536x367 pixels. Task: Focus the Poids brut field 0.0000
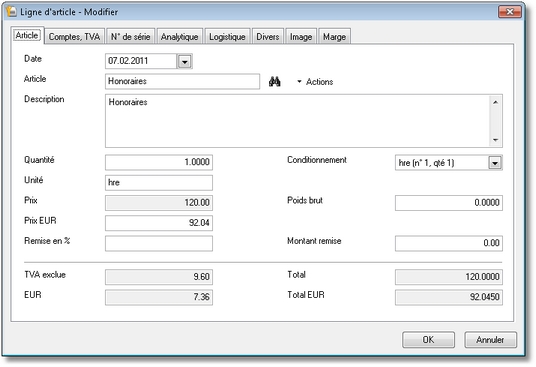click(x=448, y=203)
